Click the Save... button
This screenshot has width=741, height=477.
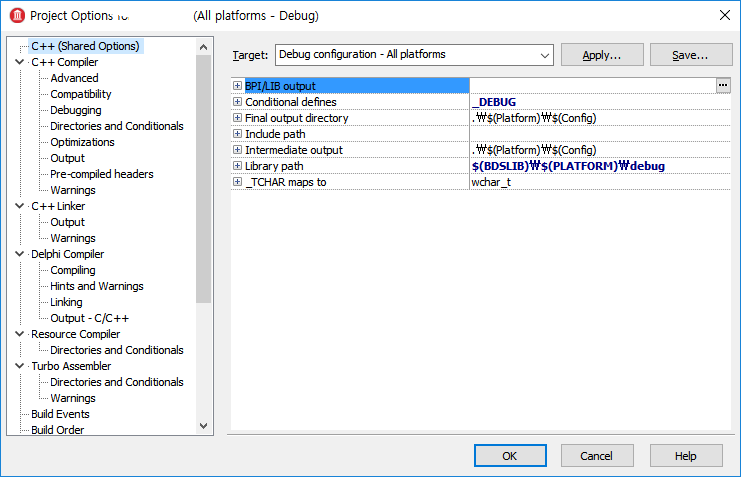[x=690, y=55]
